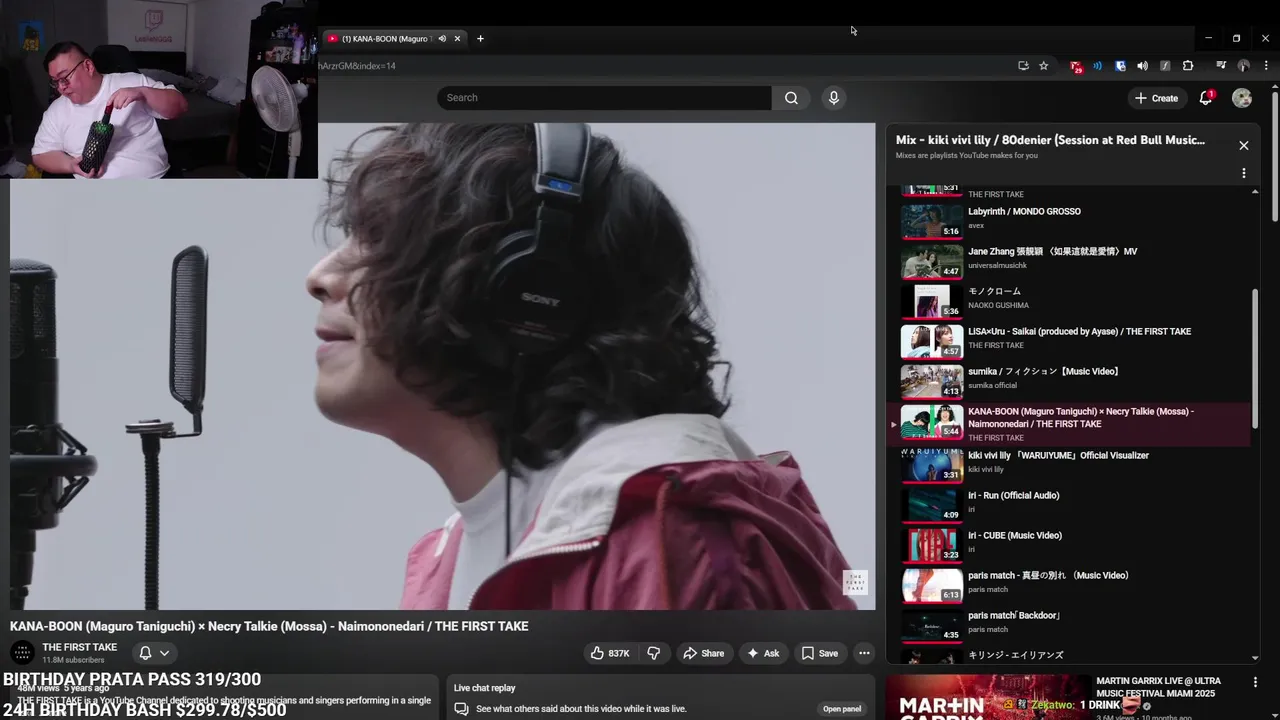The width and height of the screenshot is (1280, 720).
Task: Open options for the Martin Garrix video
Action: pyautogui.click(x=1255, y=682)
